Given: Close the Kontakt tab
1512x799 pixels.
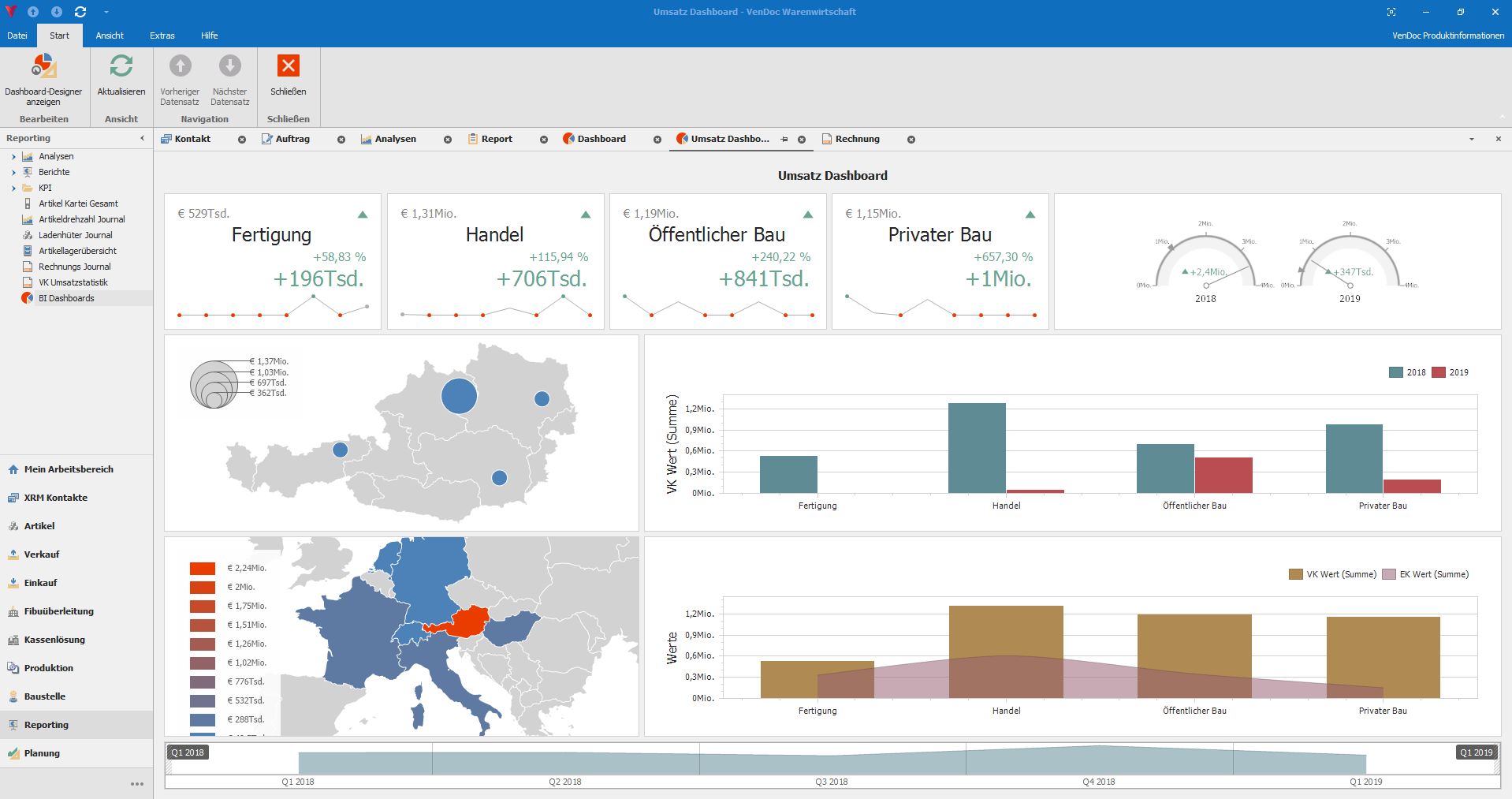Looking at the screenshot, I should click(x=242, y=139).
